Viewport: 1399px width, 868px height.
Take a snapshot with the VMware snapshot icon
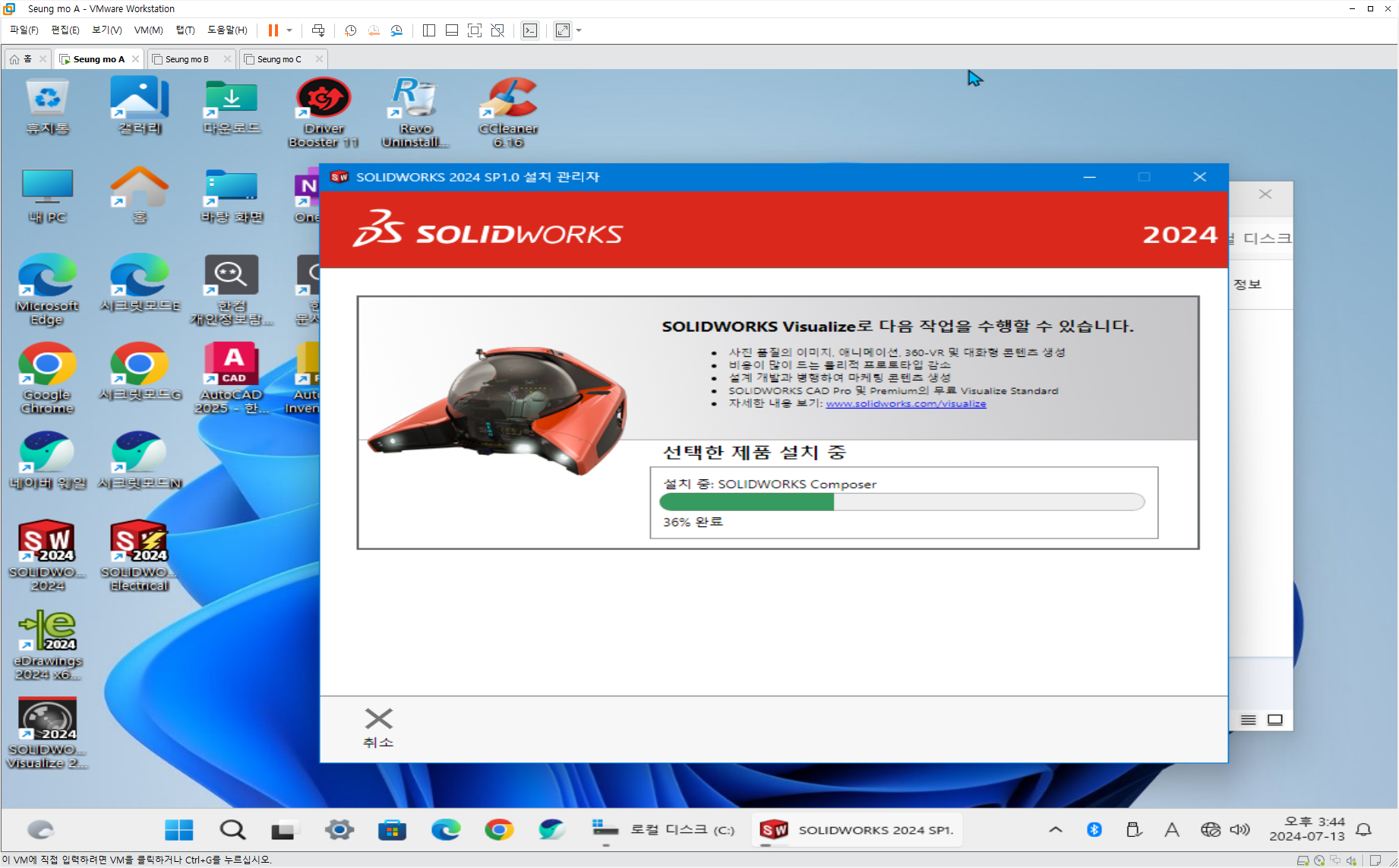pos(350,30)
